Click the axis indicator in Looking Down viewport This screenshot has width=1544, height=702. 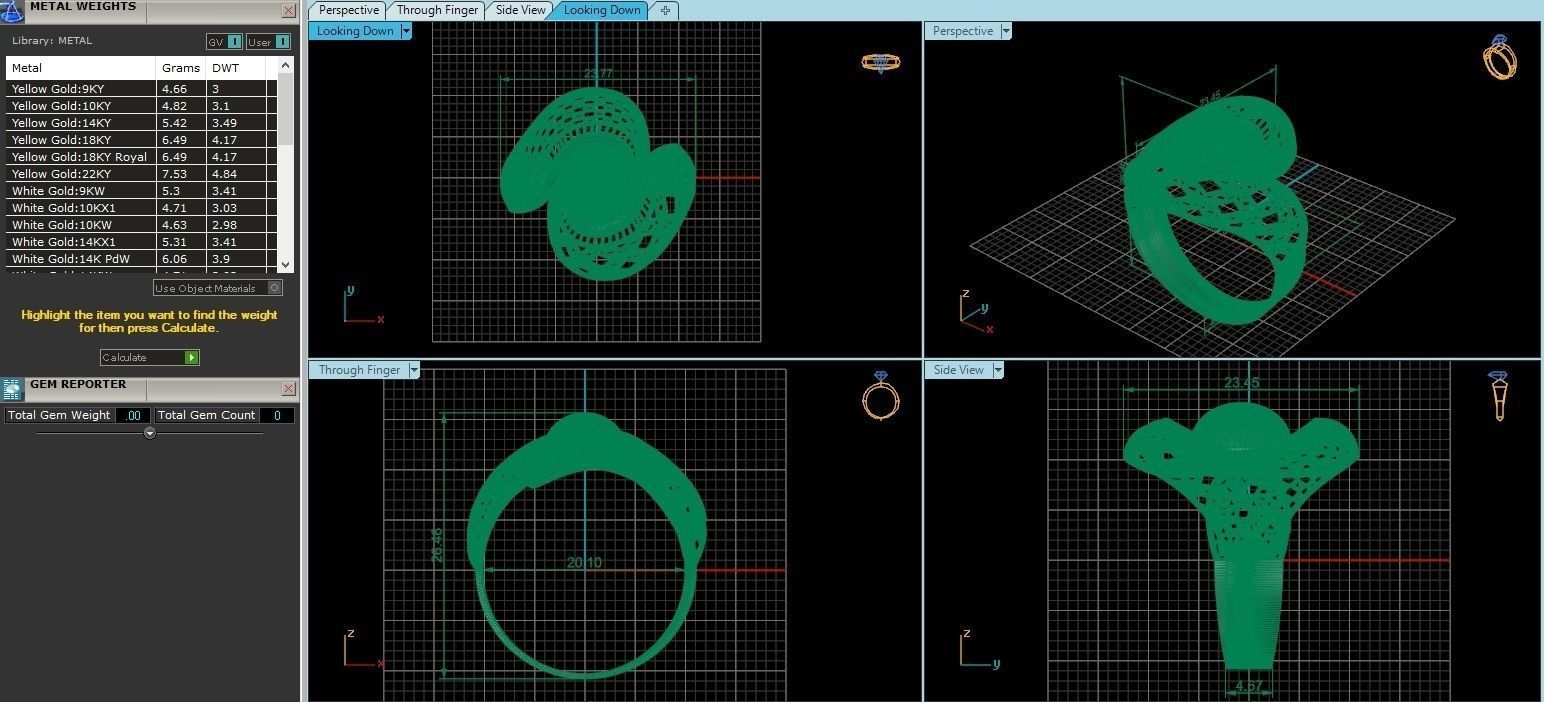pos(362,305)
